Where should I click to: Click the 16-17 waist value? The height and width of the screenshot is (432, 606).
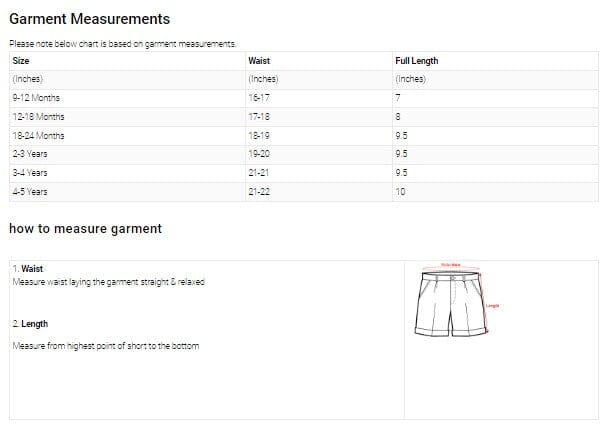[258, 98]
